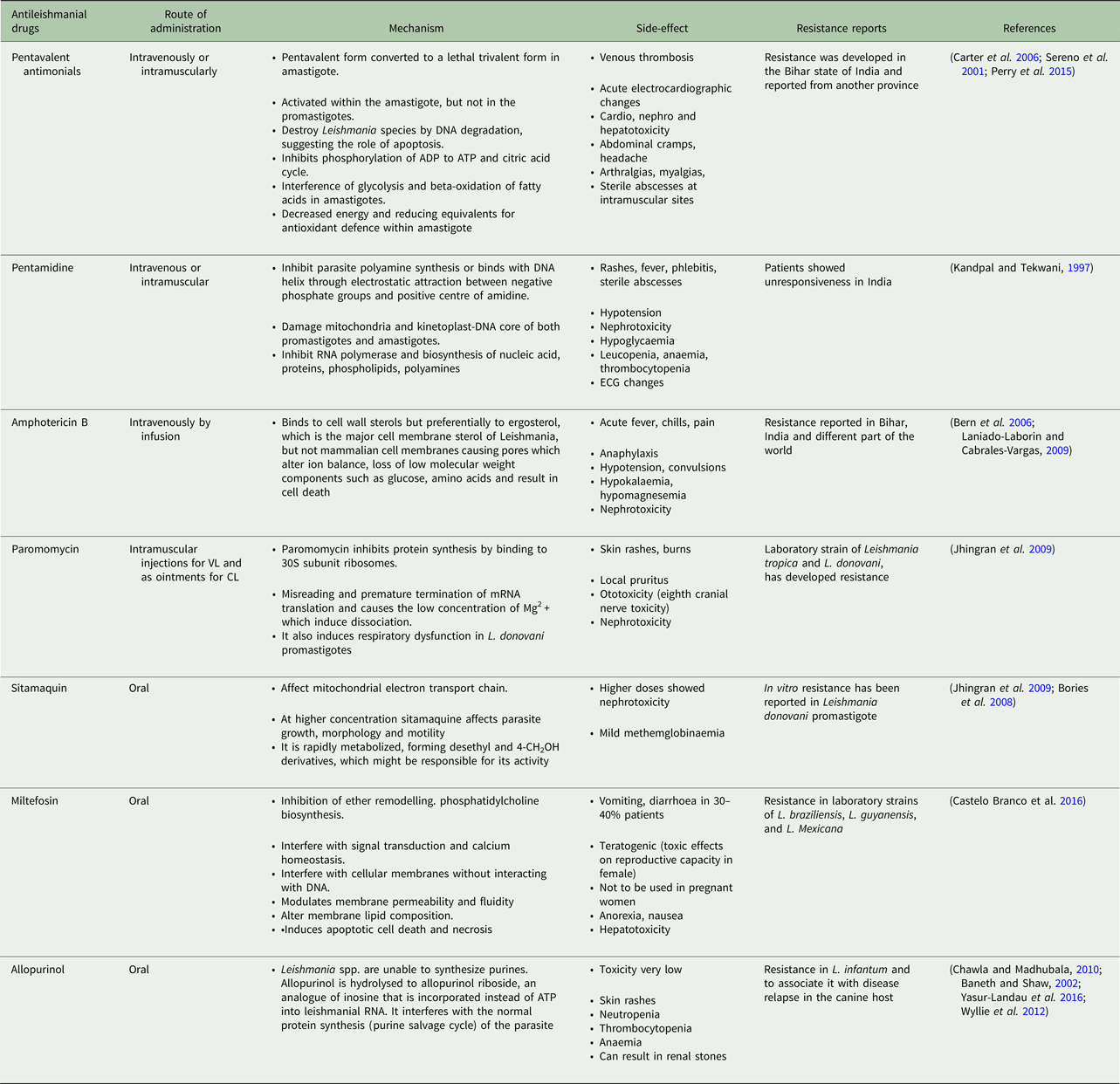Follow the Chawla and Madhubala 2010 reference
The image size is (1120, 1084).
click(x=1088, y=970)
